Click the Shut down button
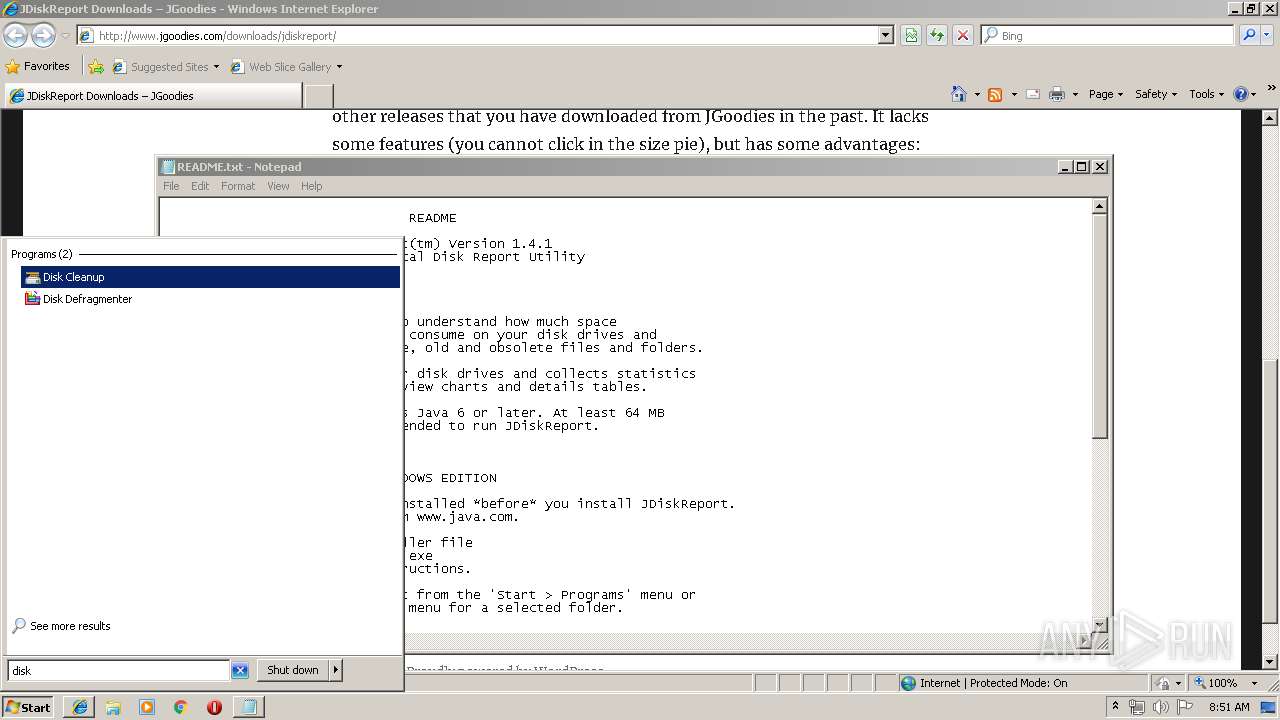Image resolution: width=1280 pixels, height=720 pixels. tap(293, 670)
